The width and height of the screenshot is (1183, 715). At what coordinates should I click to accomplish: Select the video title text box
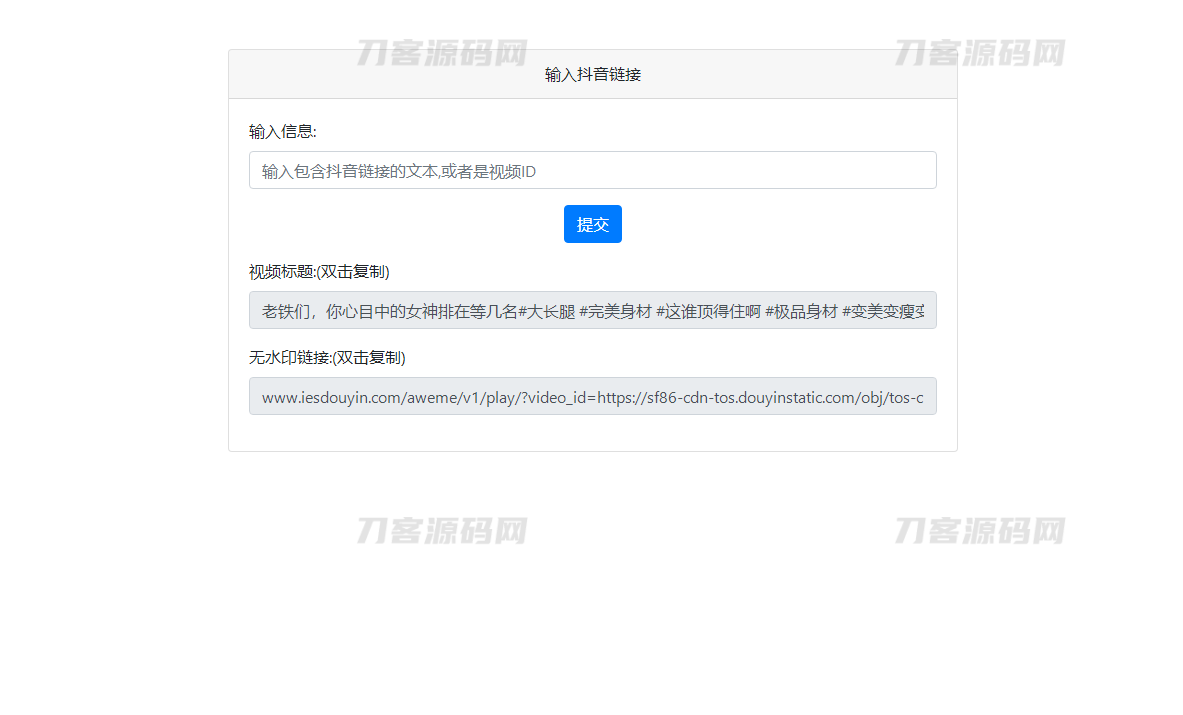coord(592,310)
